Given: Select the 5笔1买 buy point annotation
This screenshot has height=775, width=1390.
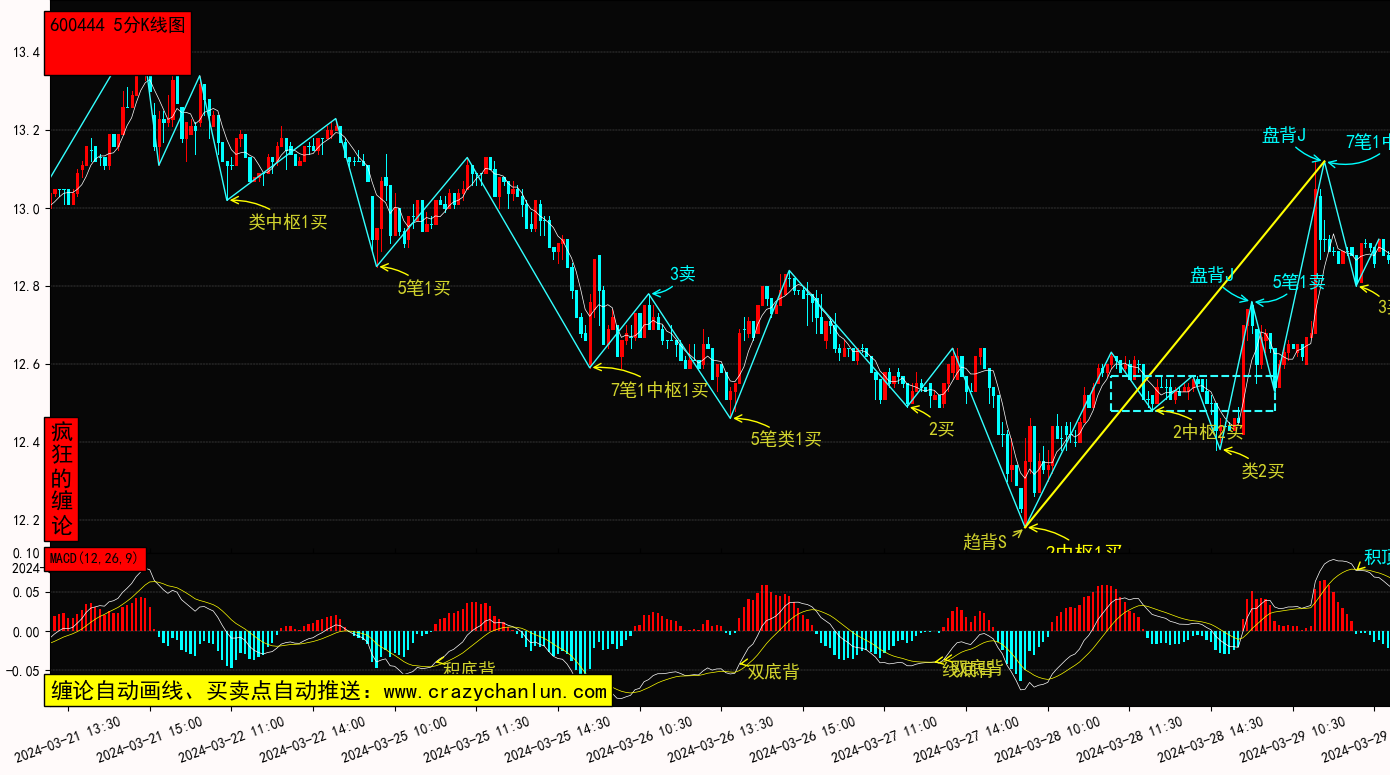Looking at the screenshot, I should pos(424,288).
